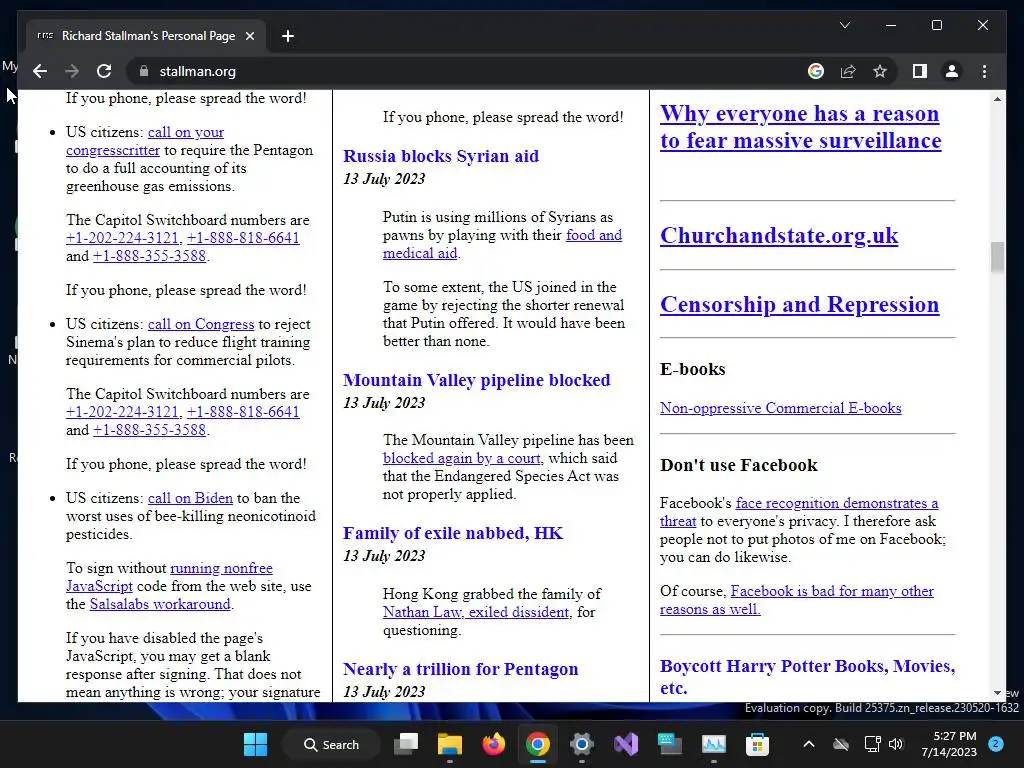
Task: Click scrollbar down arrow
Action: pos(997,693)
